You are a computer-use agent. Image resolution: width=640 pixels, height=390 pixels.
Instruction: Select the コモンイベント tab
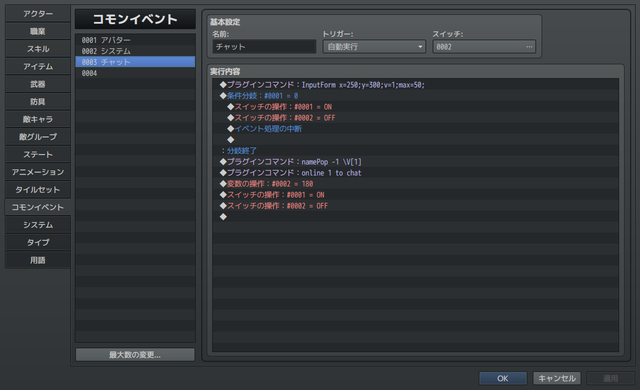[x=38, y=207]
